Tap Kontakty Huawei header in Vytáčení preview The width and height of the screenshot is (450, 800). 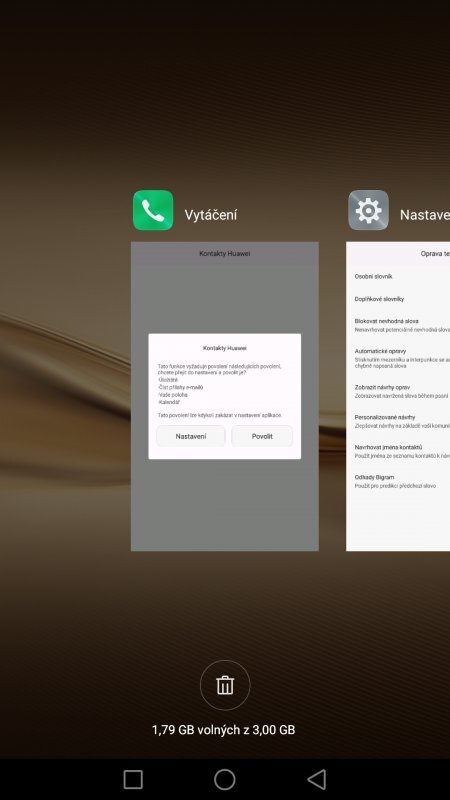(x=224, y=254)
